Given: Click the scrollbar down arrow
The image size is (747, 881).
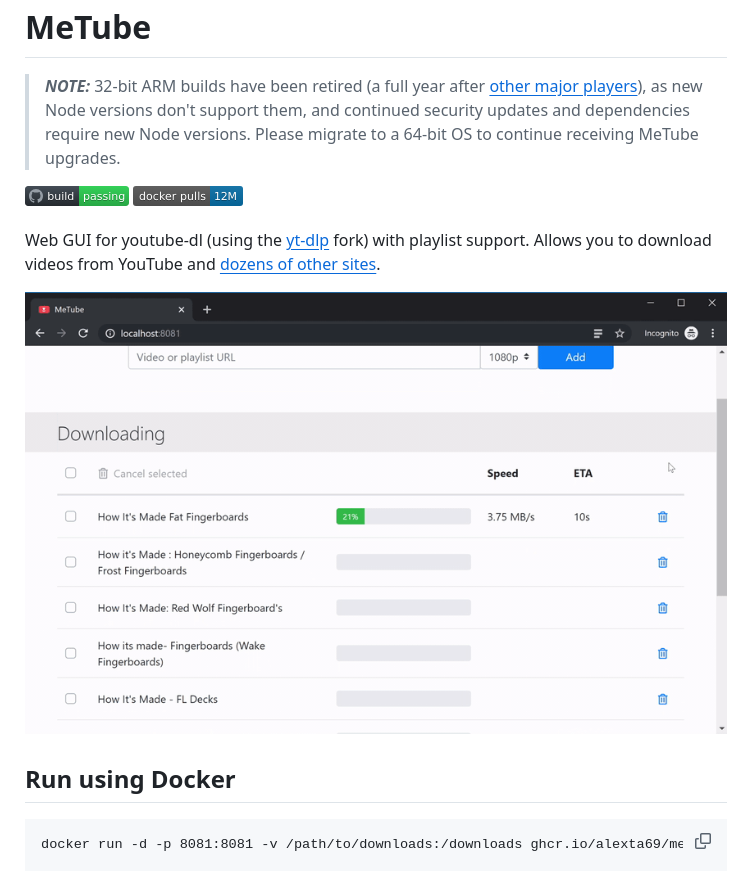Looking at the screenshot, I should pyautogui.click(x=722, y=729).
